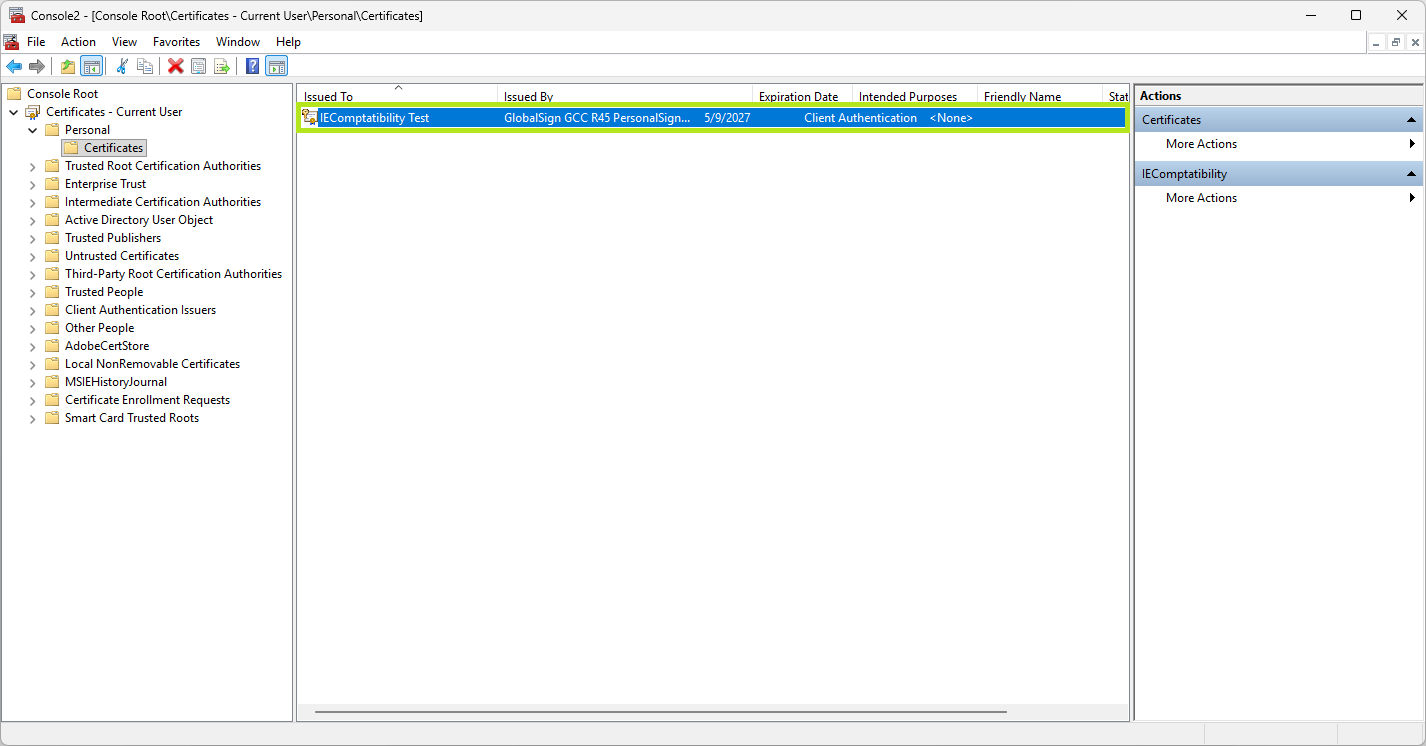The image size is (1426, 746).
Task: Expand the Enterprise Trust node
Action: pyautogui.click(x=33, y=184)
